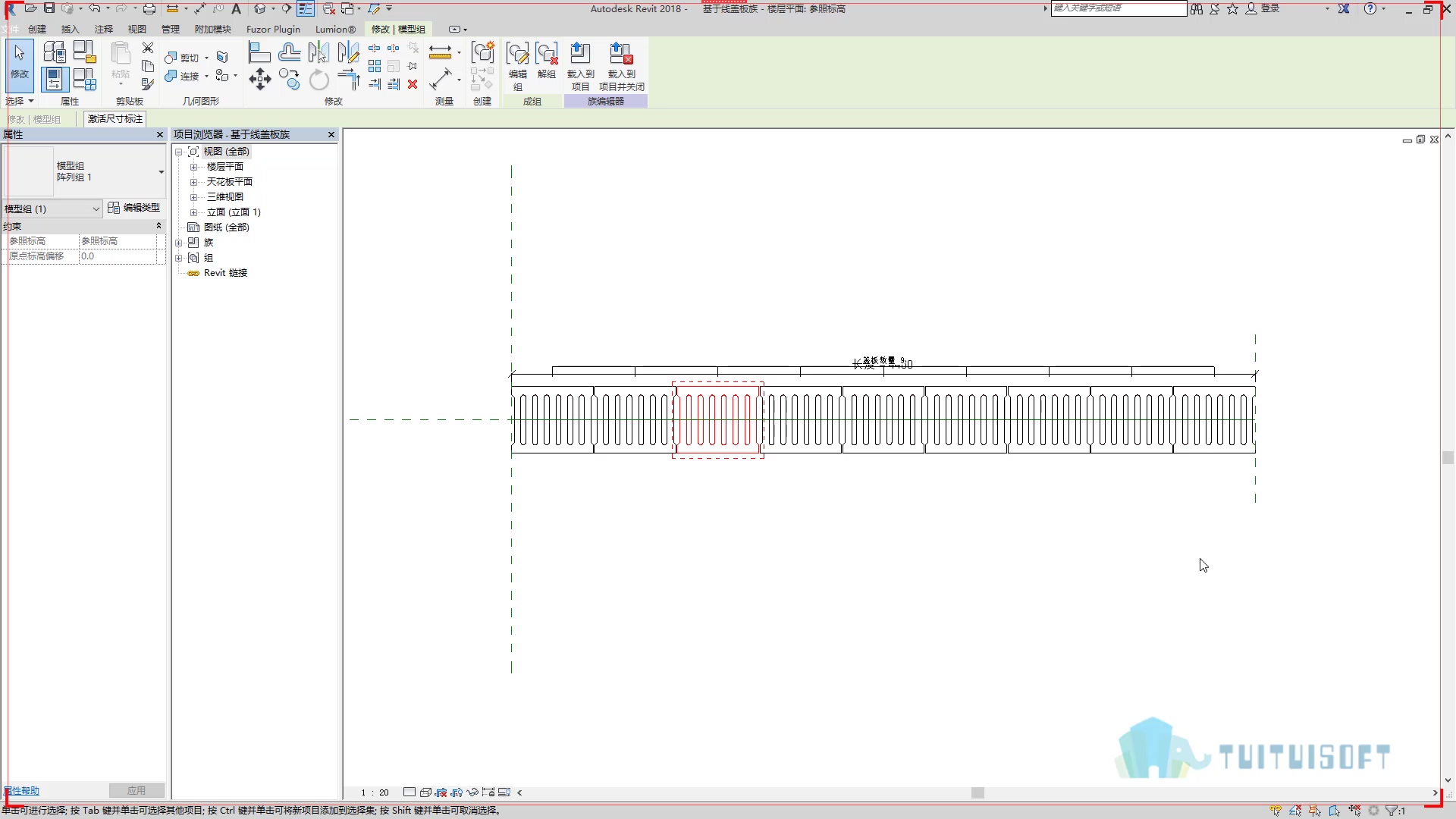
Task: Toggle Select Pinned Elements in status bar
Action: [x=1314, y=811]
